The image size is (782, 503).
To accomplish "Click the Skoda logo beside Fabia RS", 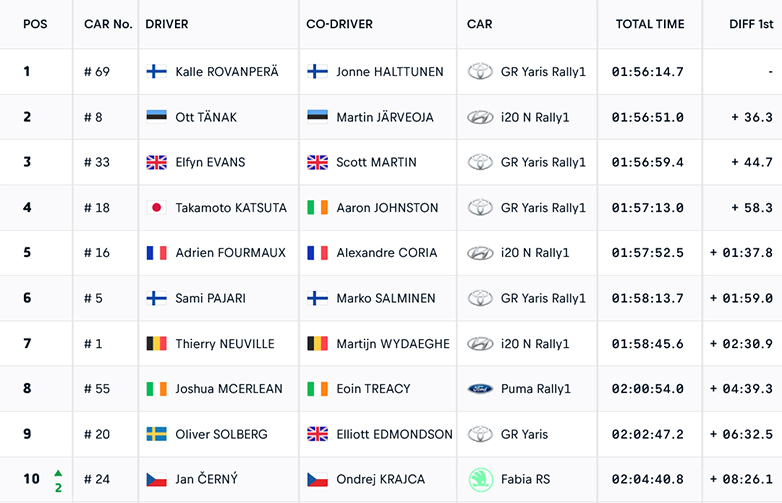I will click(480, 479).
